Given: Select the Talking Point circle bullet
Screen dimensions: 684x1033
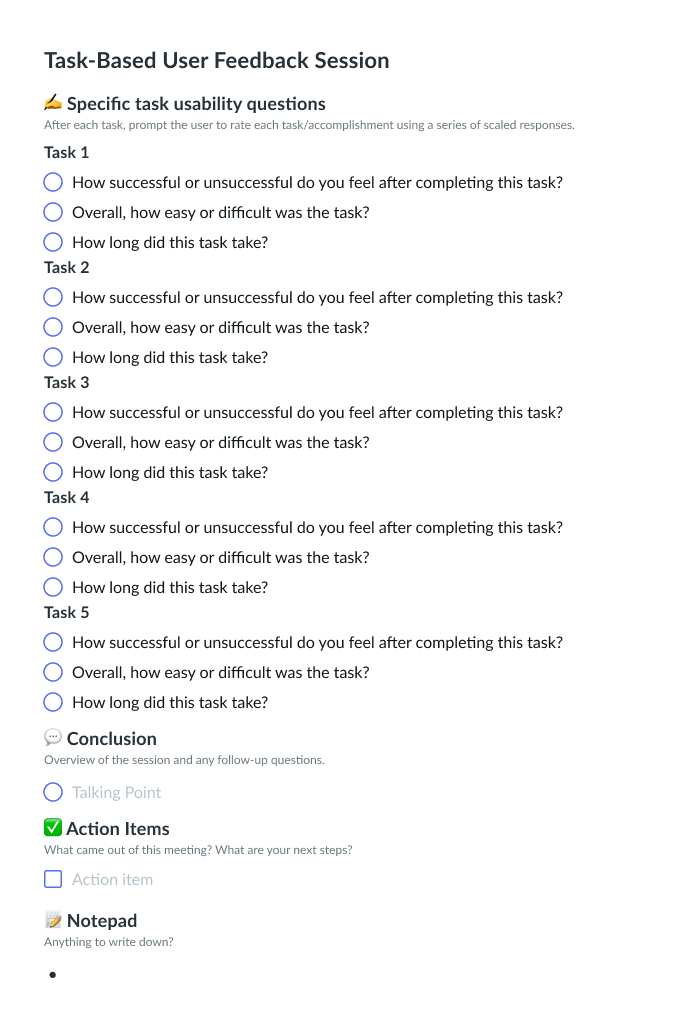Looking at the screenshot, I should click(53, 792).
